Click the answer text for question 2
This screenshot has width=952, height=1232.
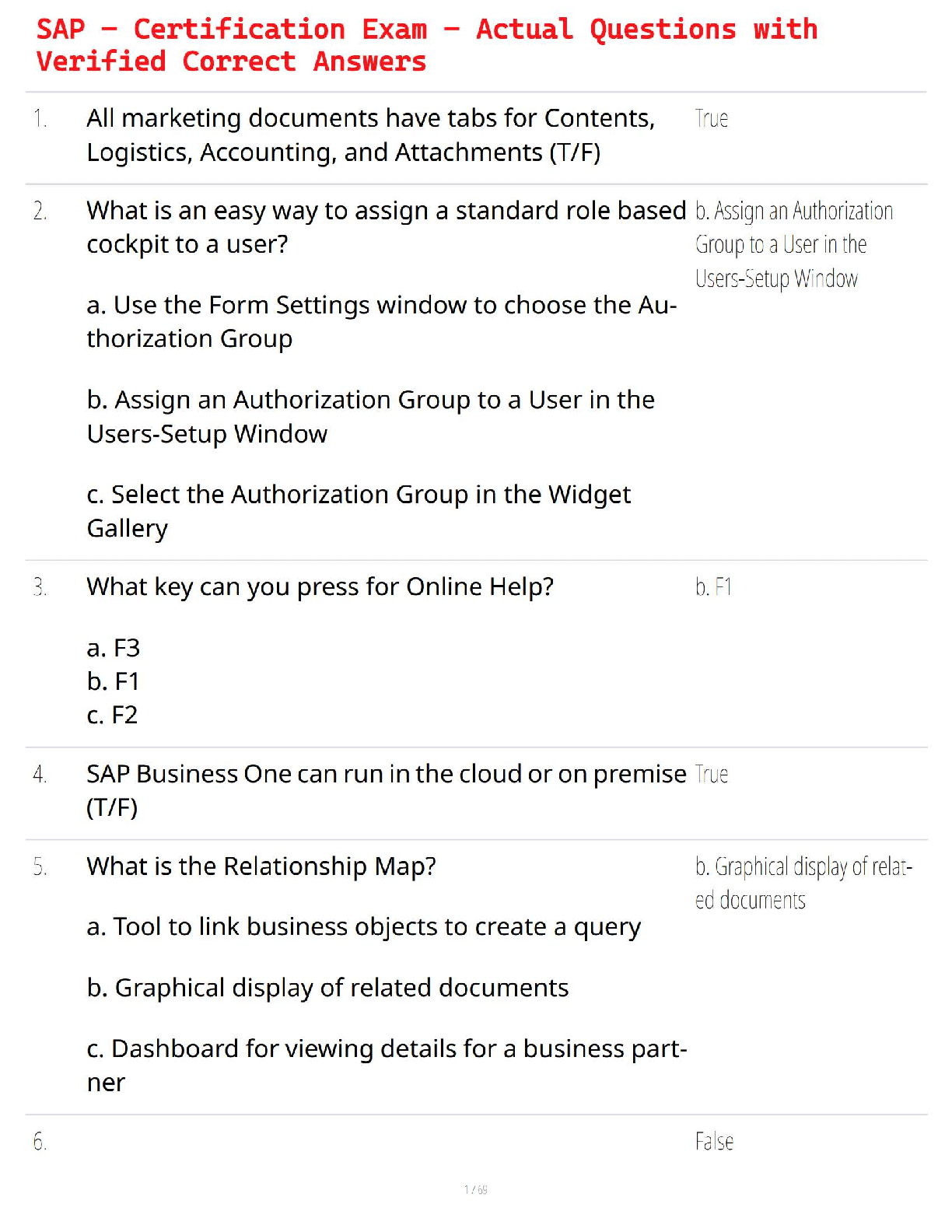coord(793,245)
